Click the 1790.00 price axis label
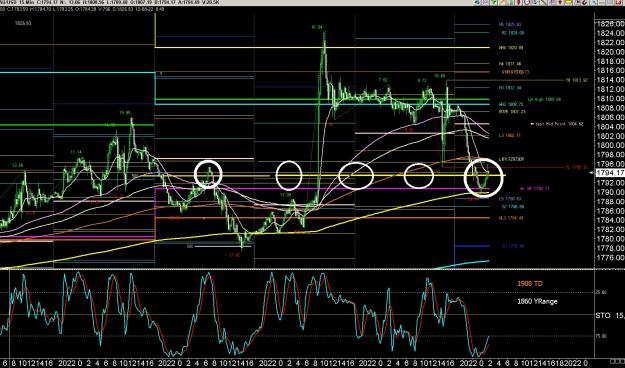Viewport: 625px width, 368px height. pos(610,192)
